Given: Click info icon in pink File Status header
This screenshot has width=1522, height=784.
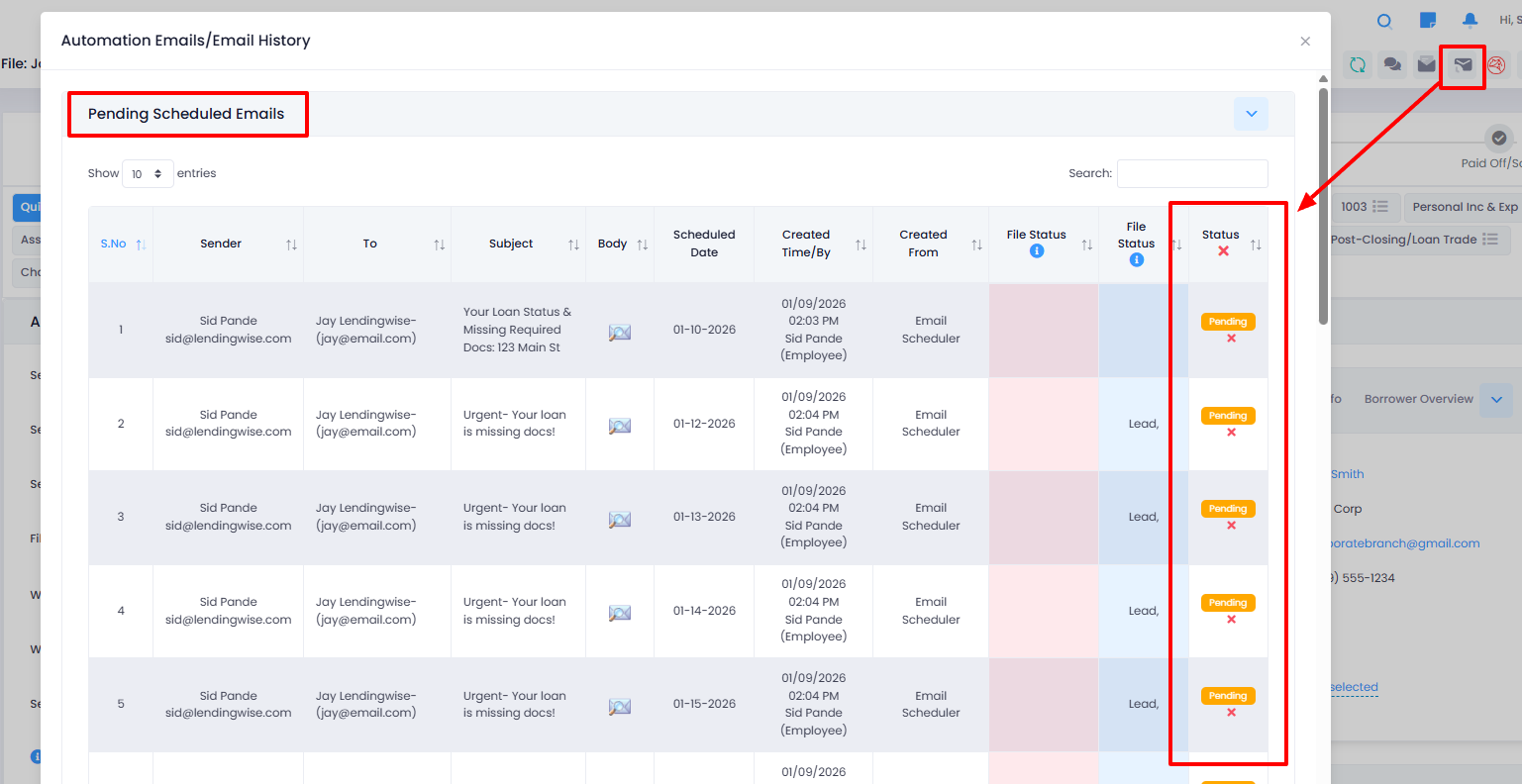Looking at the screenshot, I should pos(1037,251).
